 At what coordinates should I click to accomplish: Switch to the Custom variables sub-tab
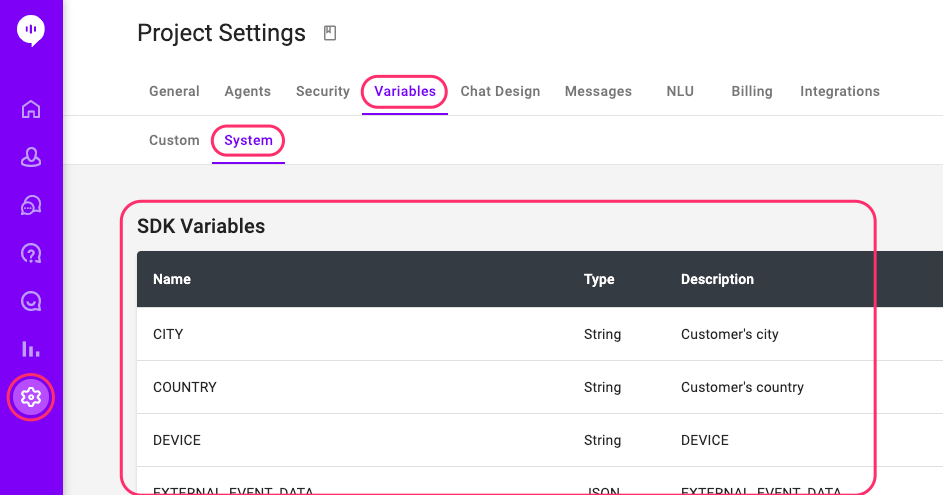click(174, 140)
